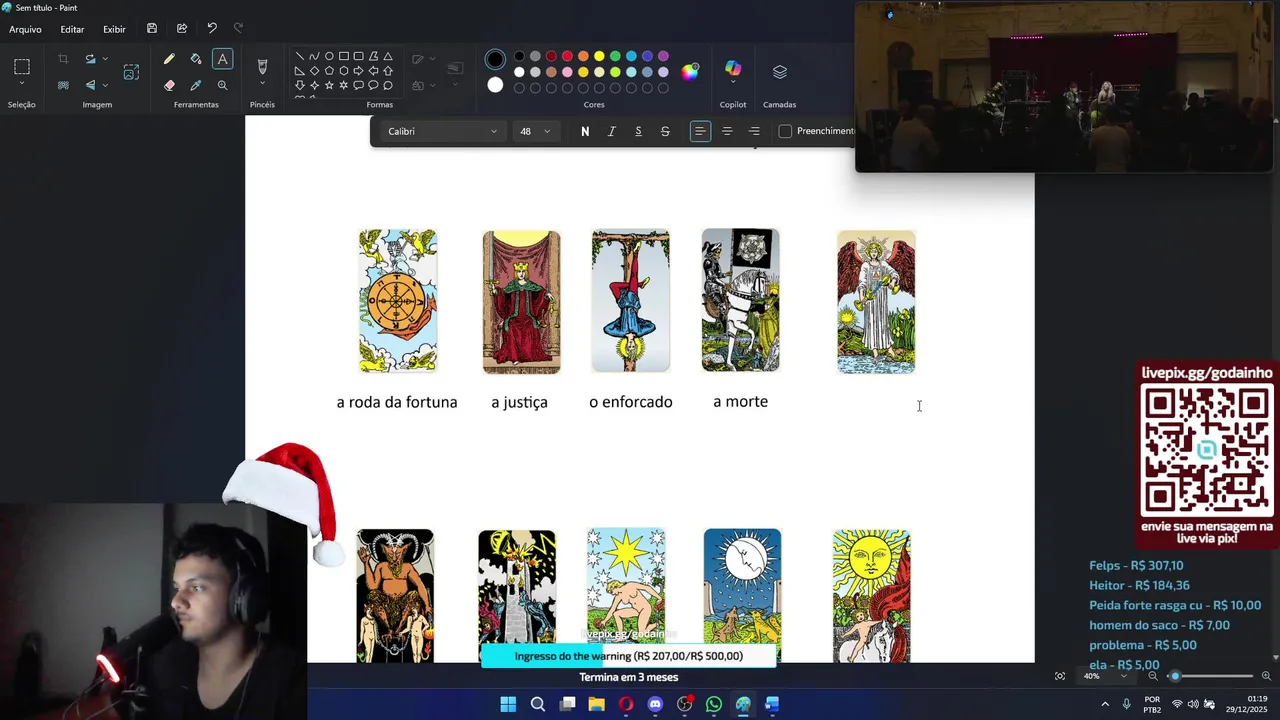Screen dimensions: 1280x720
Task: Adjust the zoom slider handle
Action: 1175,676
